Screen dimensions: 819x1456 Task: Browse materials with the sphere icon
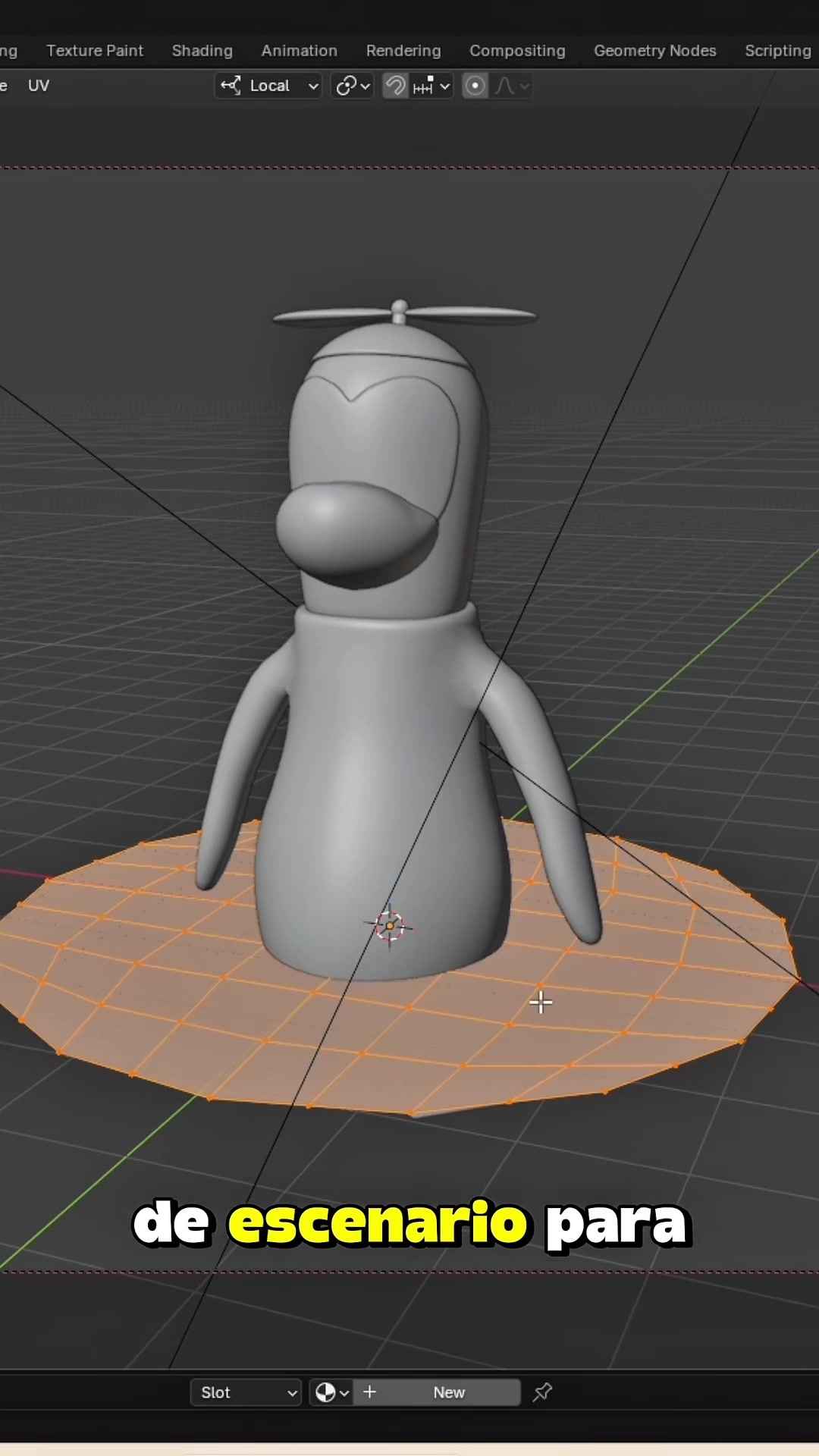[331, 1392]
